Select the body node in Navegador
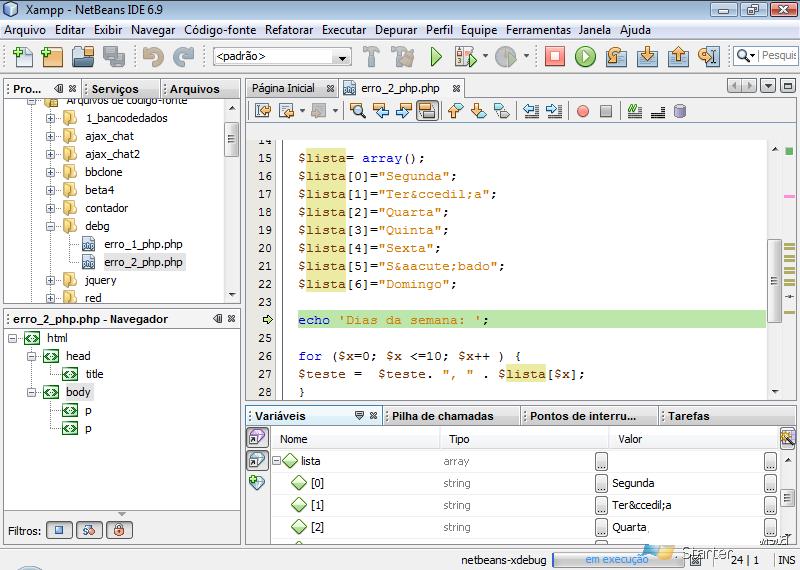The image size is (800, 570). 78,392
